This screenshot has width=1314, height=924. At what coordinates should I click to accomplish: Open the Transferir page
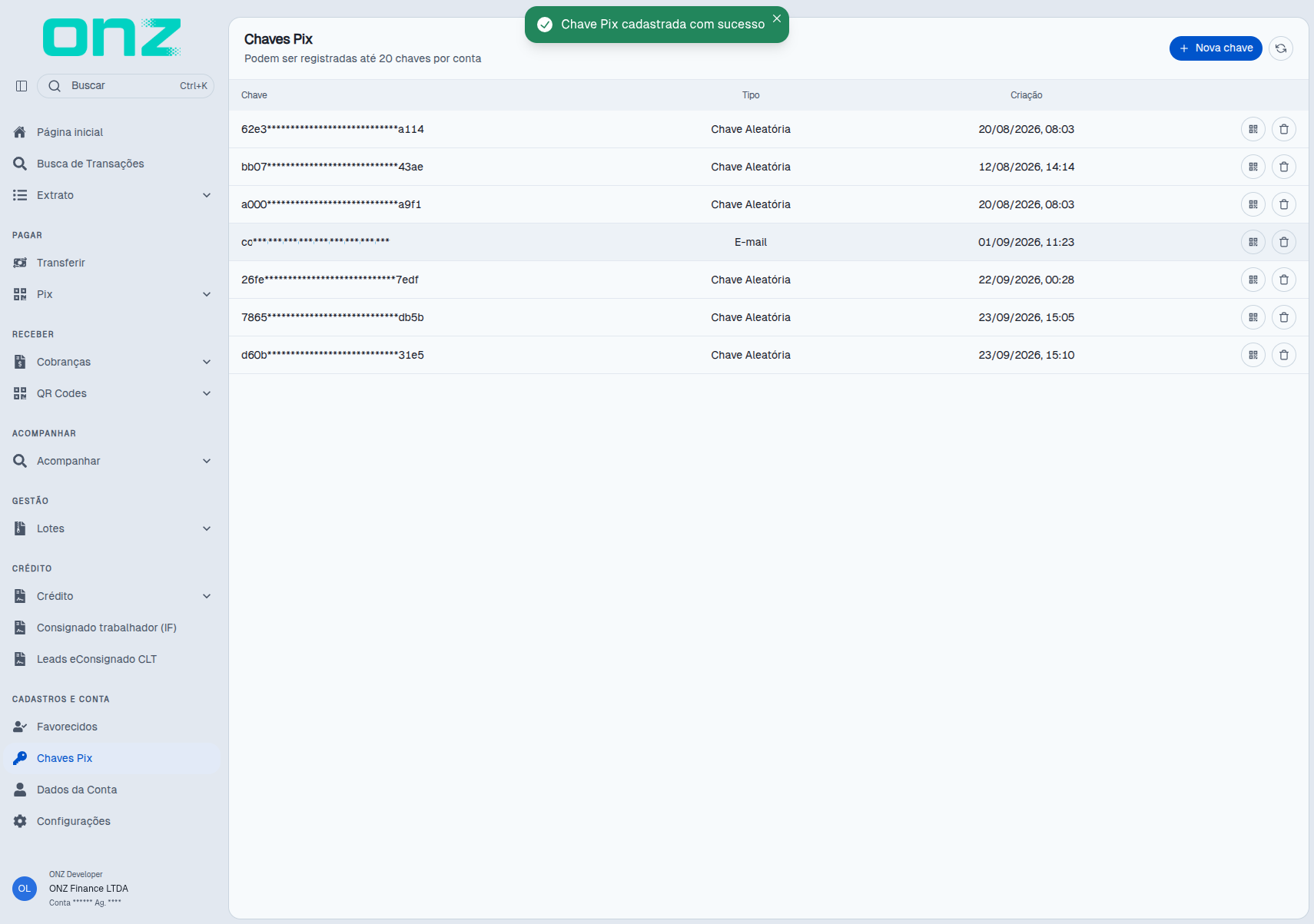click(112, 263)
